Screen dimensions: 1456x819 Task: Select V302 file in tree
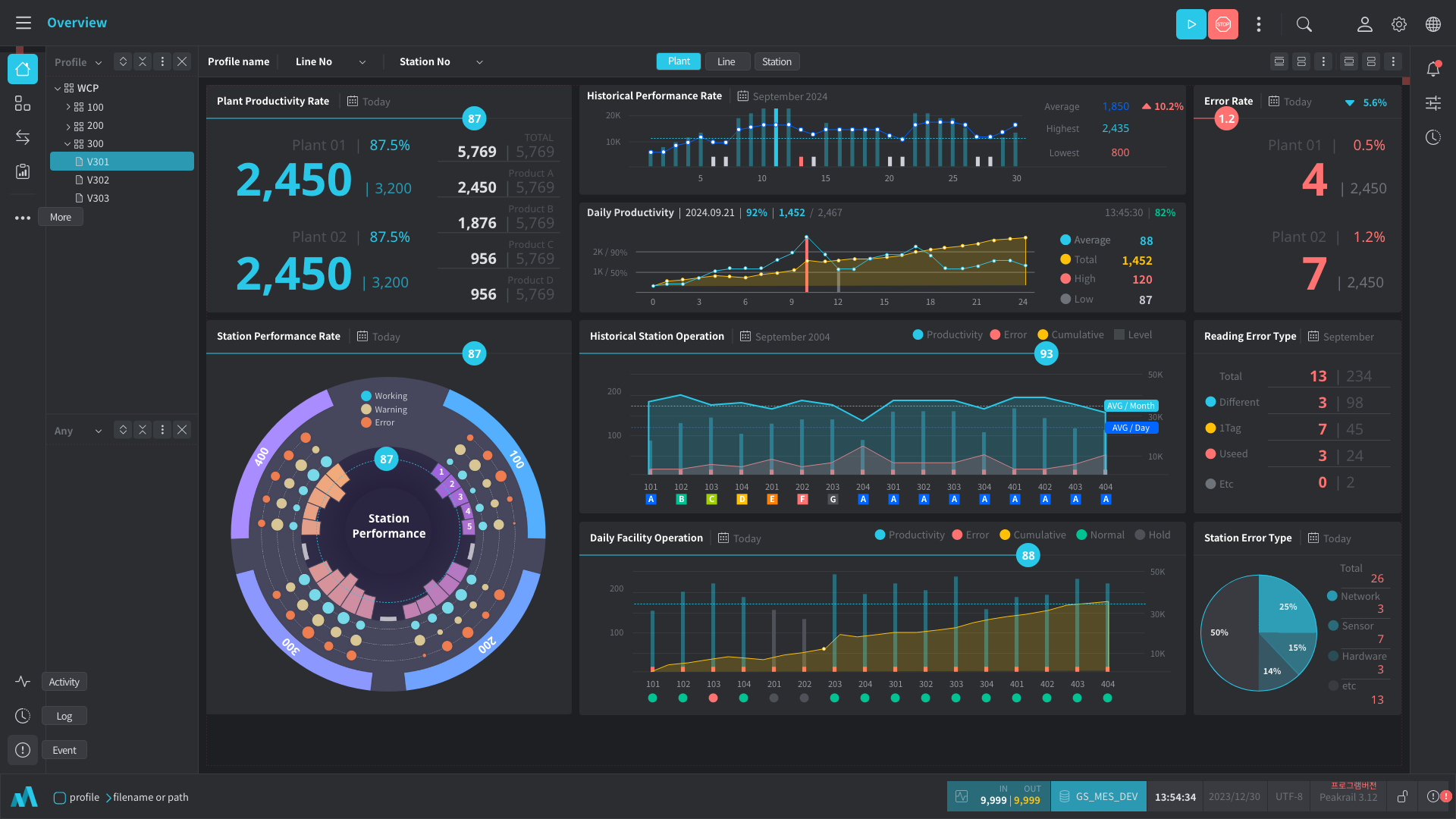coord(98,180)
